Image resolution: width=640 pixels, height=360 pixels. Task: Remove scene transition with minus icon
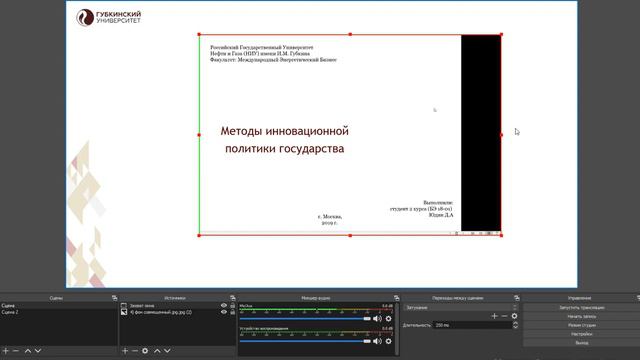tap(504, 316)
